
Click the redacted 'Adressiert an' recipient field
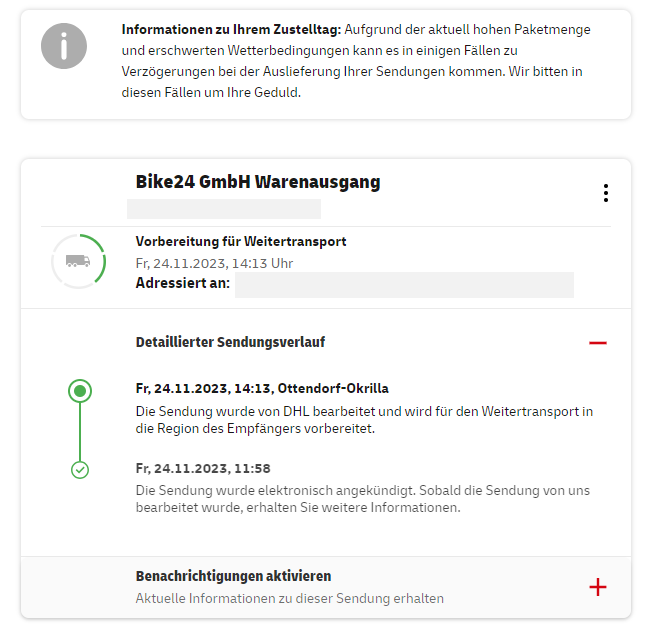click(404, 284)
